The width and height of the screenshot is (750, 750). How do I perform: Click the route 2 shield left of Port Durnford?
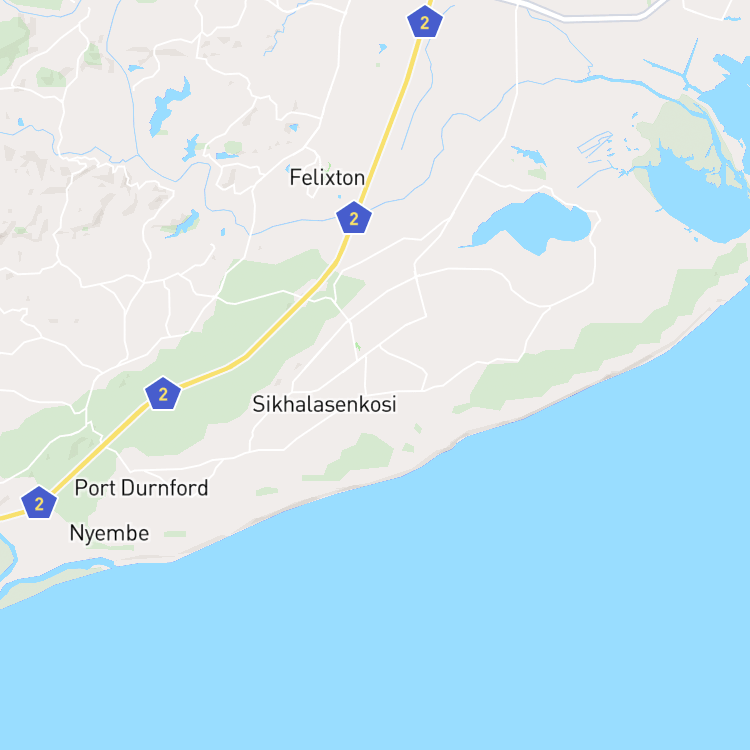click(x=39, y=503)
